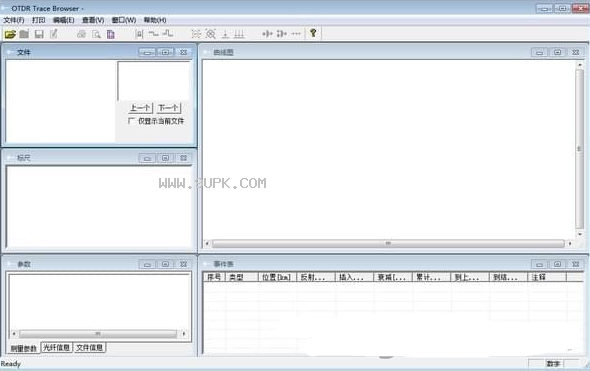Click the second event arrow icon
The image size is (590, 371).
[281, 34]
